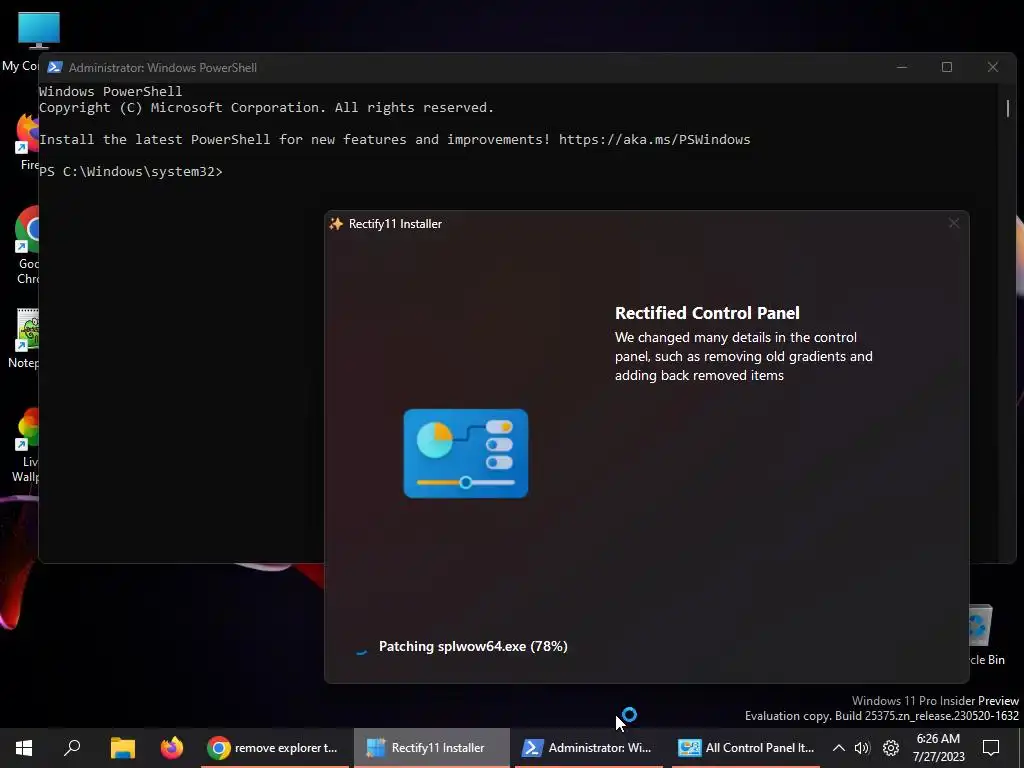Switch to the Chrome 'remove explorer t...' window

tap(273, 747)
